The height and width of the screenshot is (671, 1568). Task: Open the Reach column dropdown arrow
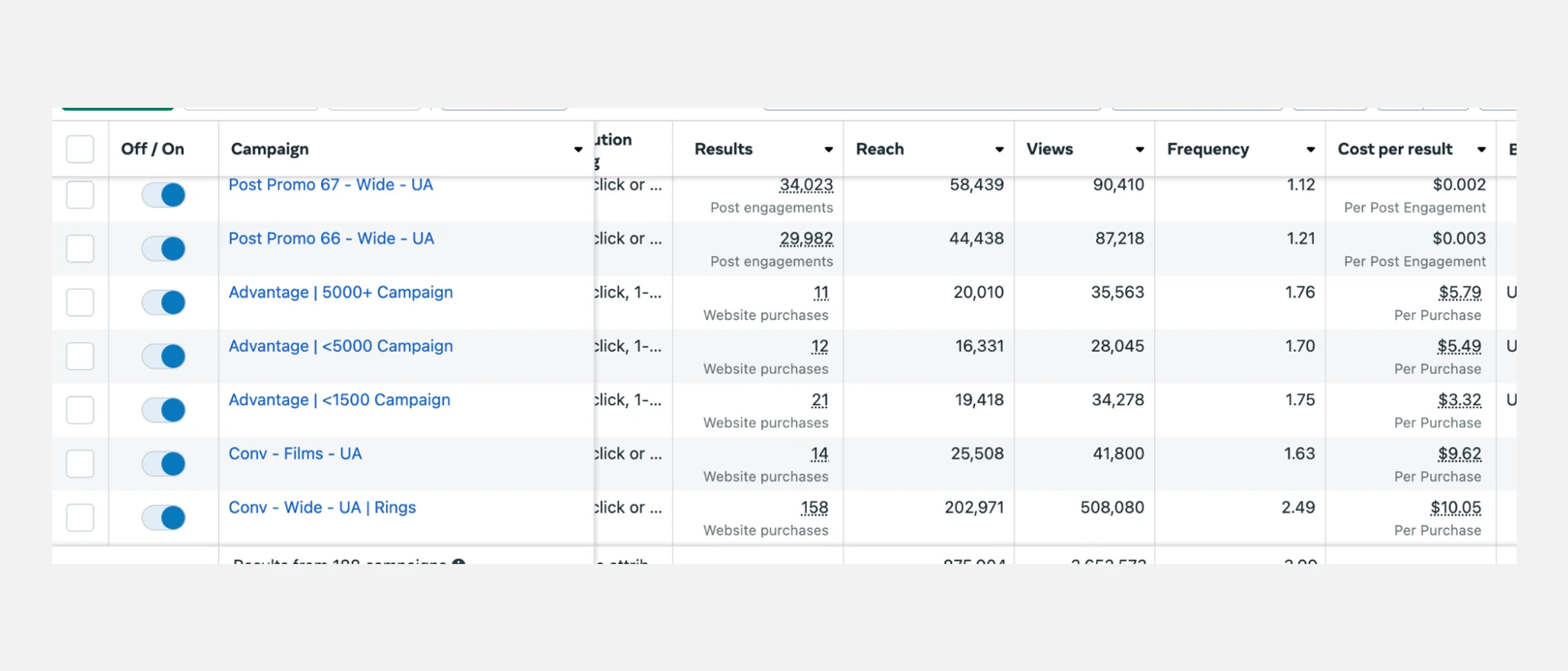999,149
